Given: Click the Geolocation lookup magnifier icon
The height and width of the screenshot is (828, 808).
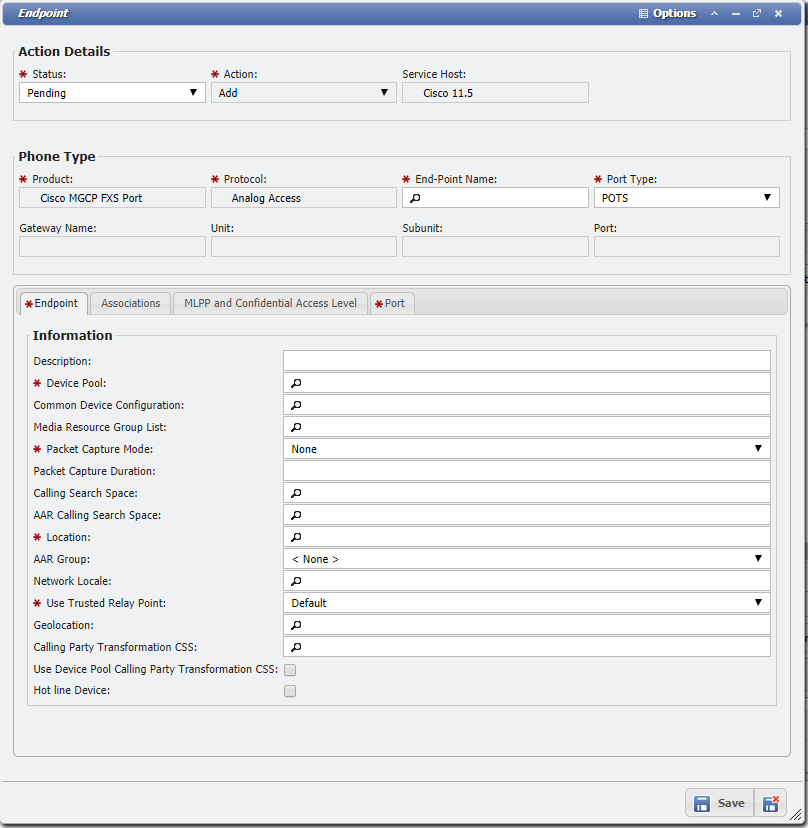Looking at the screenshot, I should coord(296,625).
